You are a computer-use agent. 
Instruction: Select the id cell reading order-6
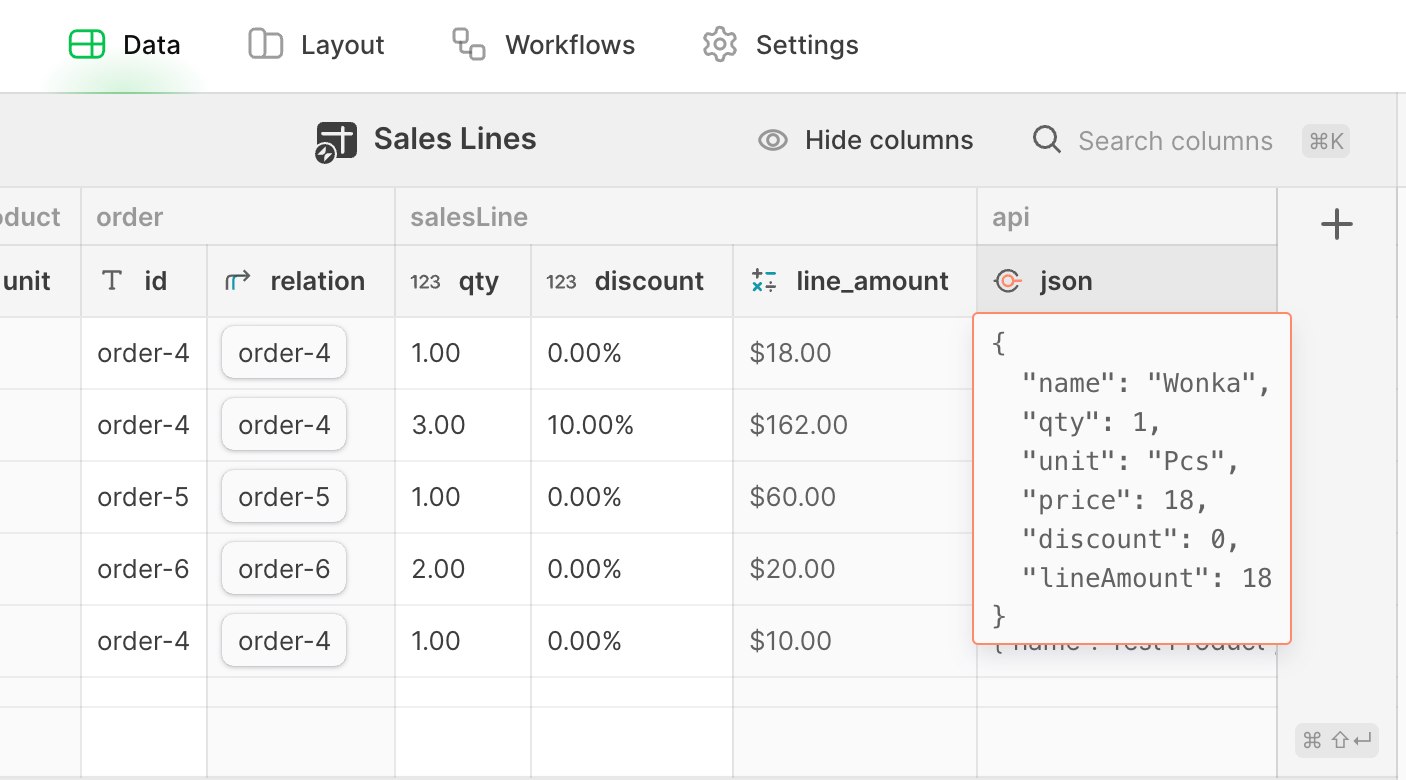144,569
